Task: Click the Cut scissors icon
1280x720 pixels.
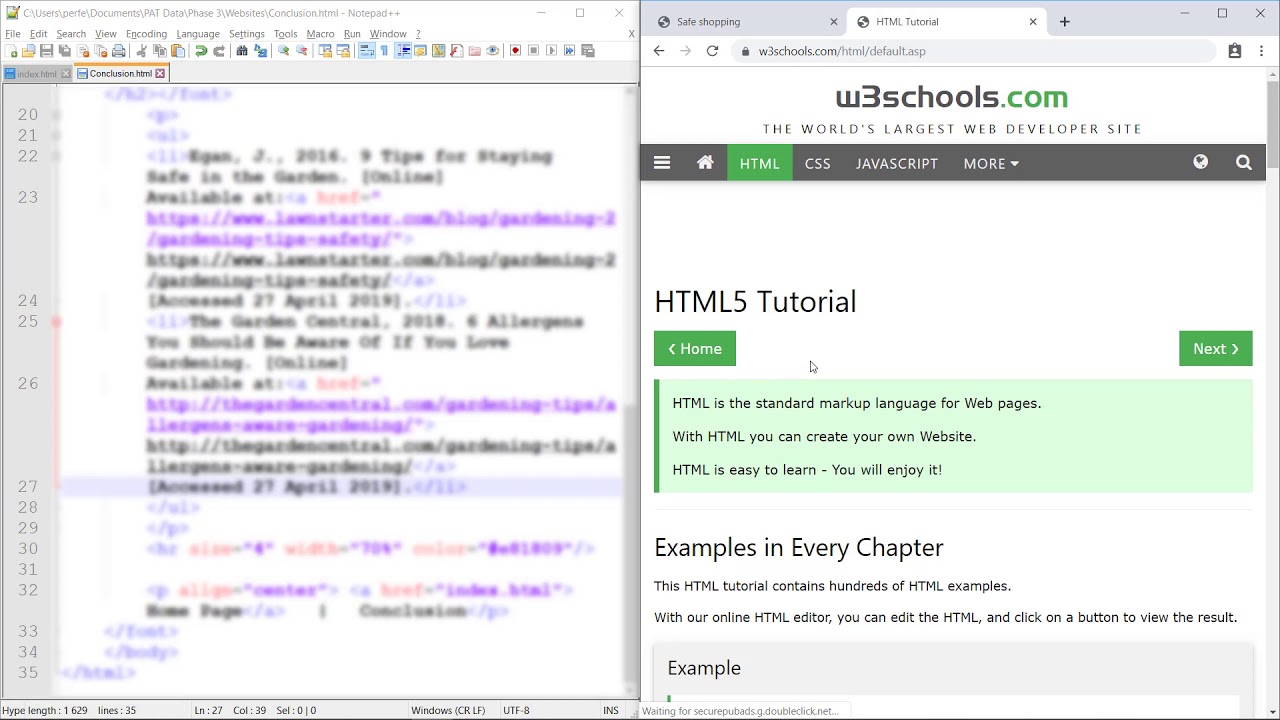Action: (141, 50)
